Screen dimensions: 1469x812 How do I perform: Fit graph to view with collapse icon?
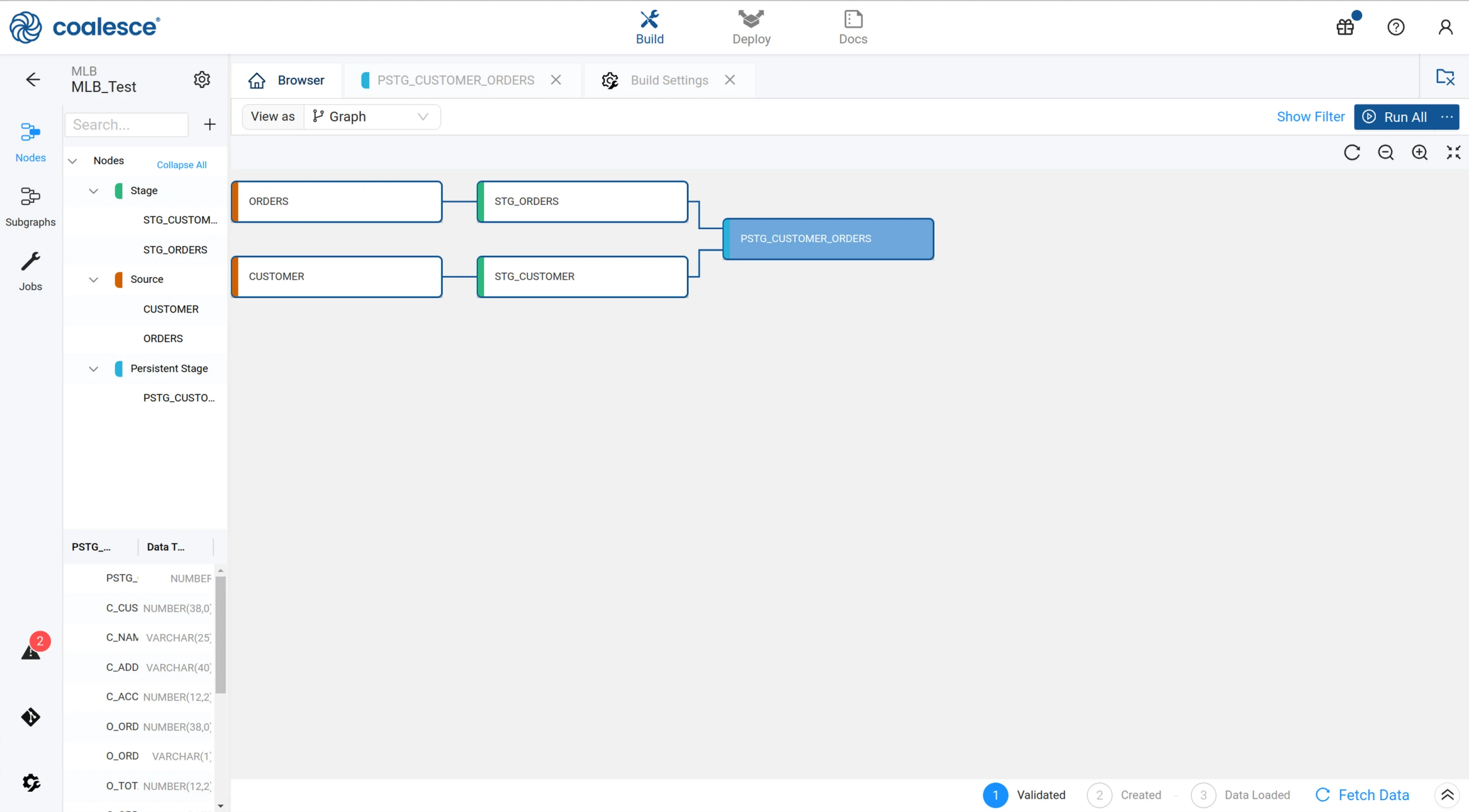(x=1453, y=152)
